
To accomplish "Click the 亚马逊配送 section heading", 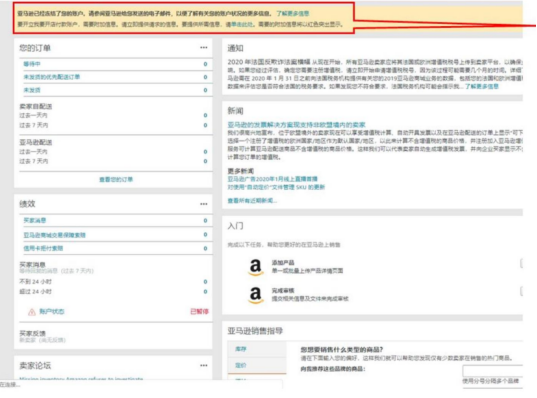I will pyautogui.click(x=36, y=142).
